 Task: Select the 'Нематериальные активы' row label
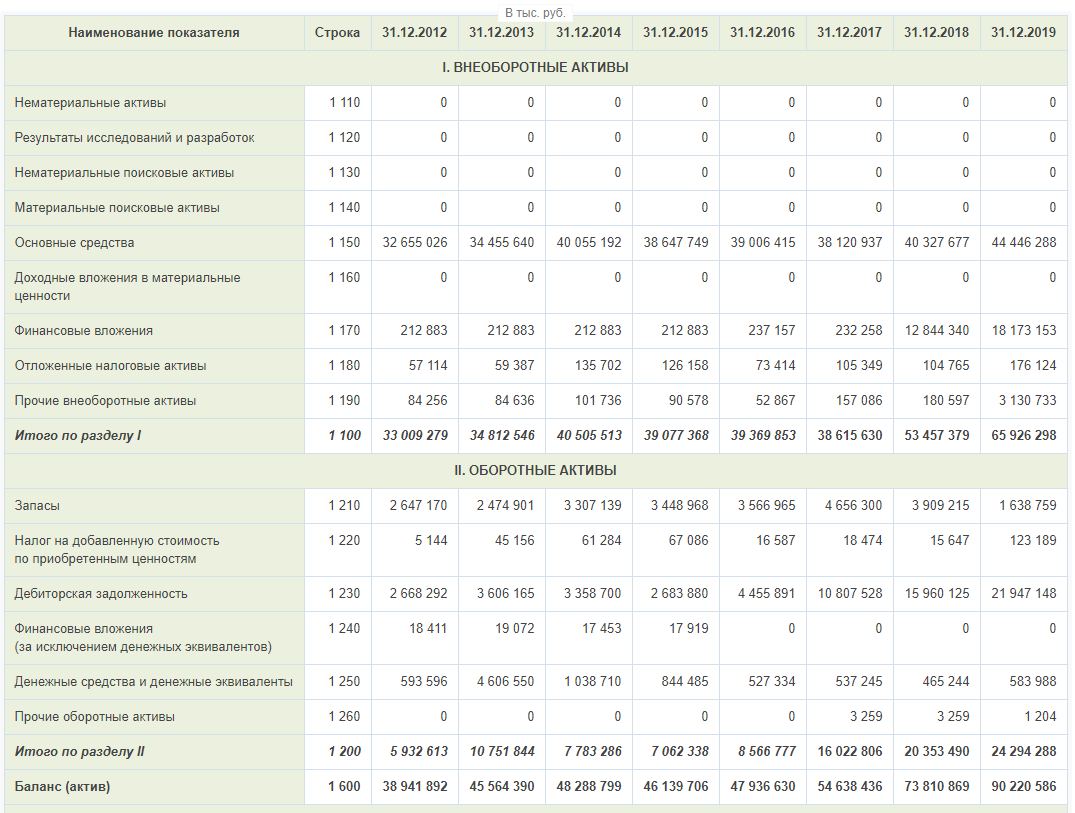coord(90,103)
